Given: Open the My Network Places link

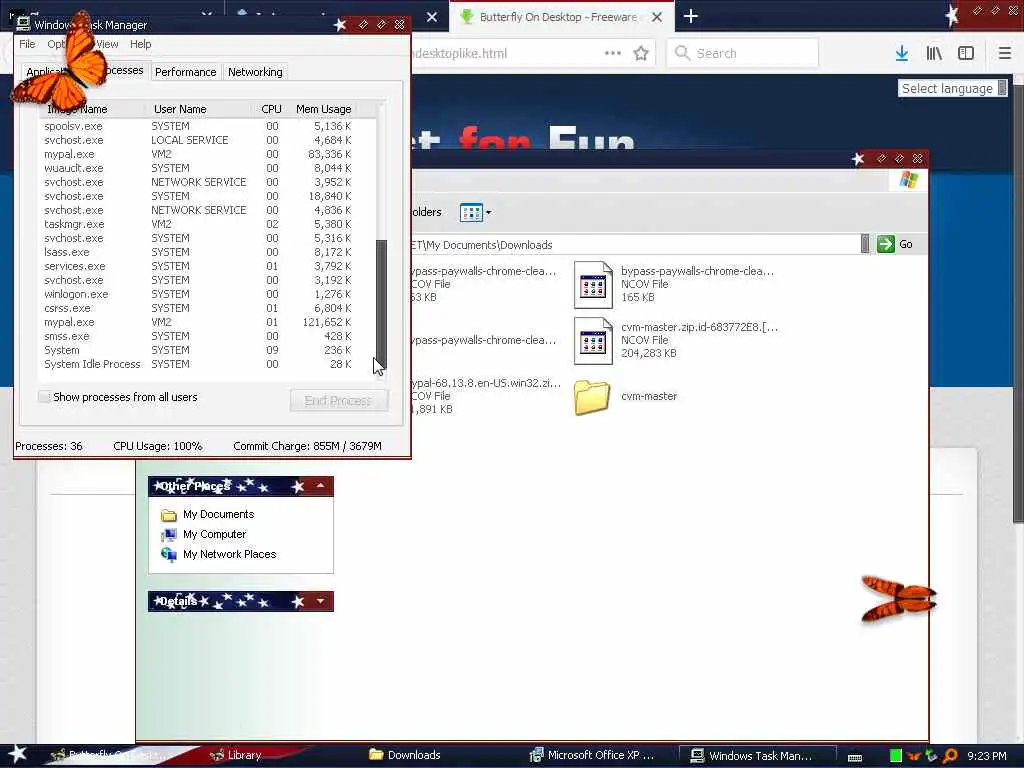Looking at the screenshot, I should (x=229, y=554).
